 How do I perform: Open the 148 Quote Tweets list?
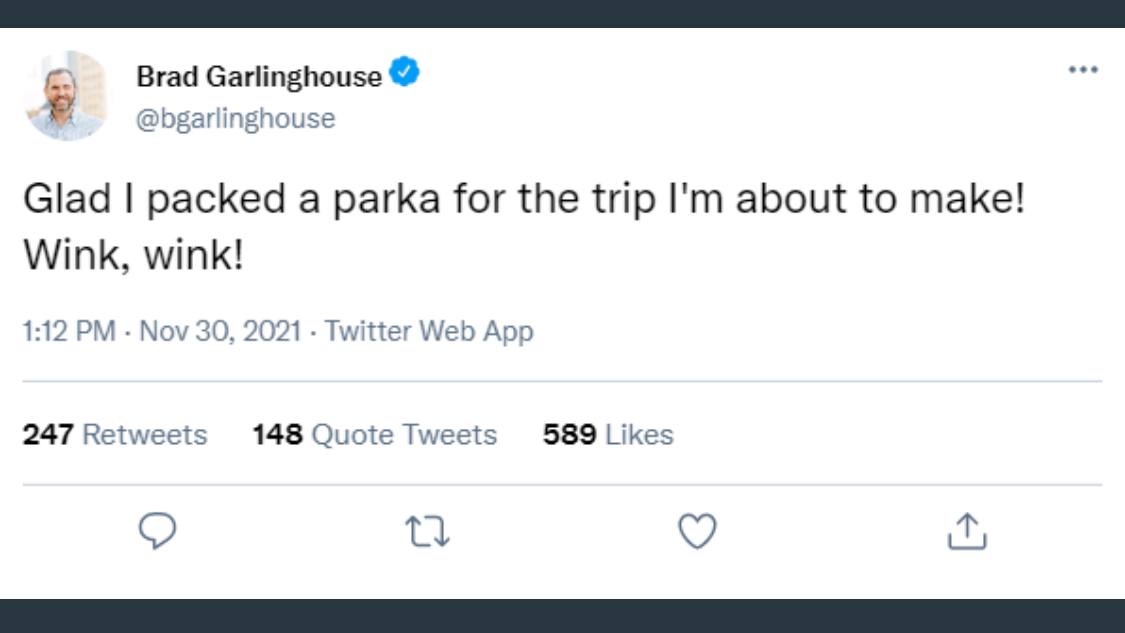pos(374,435)
